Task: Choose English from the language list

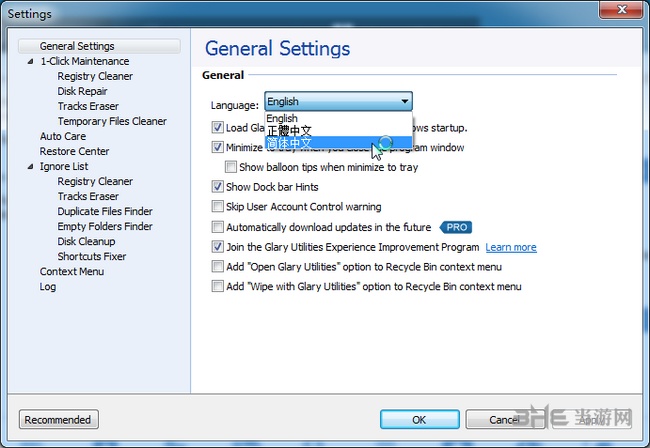Action: click(x=338, y=118)
